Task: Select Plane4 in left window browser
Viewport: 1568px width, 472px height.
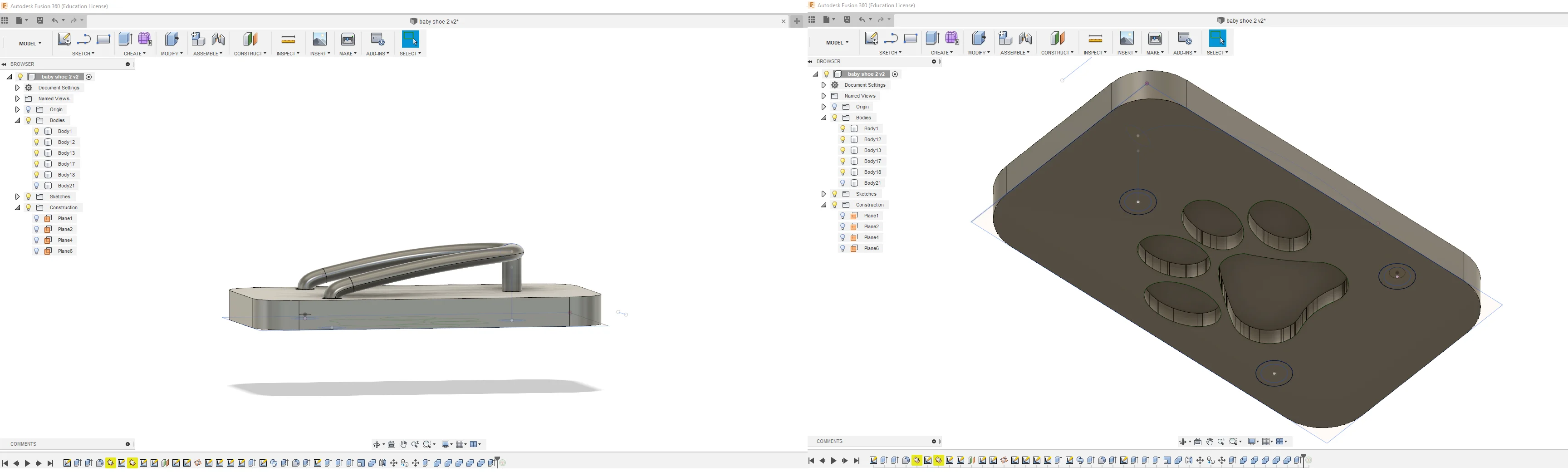Action: [x=65, y=241]
